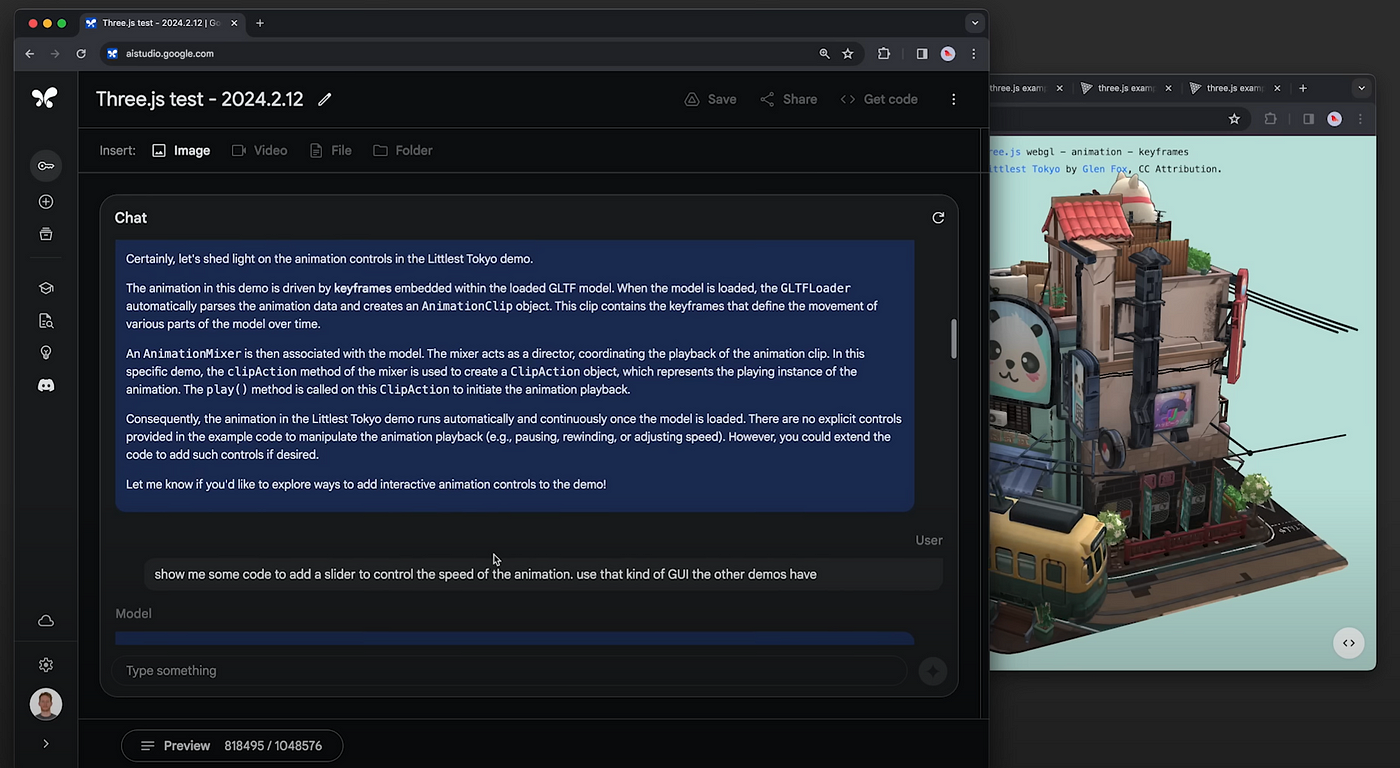Viewport: 1400px width, 768px height.
Task: Insert an Image
Action: tap(181, 150)
